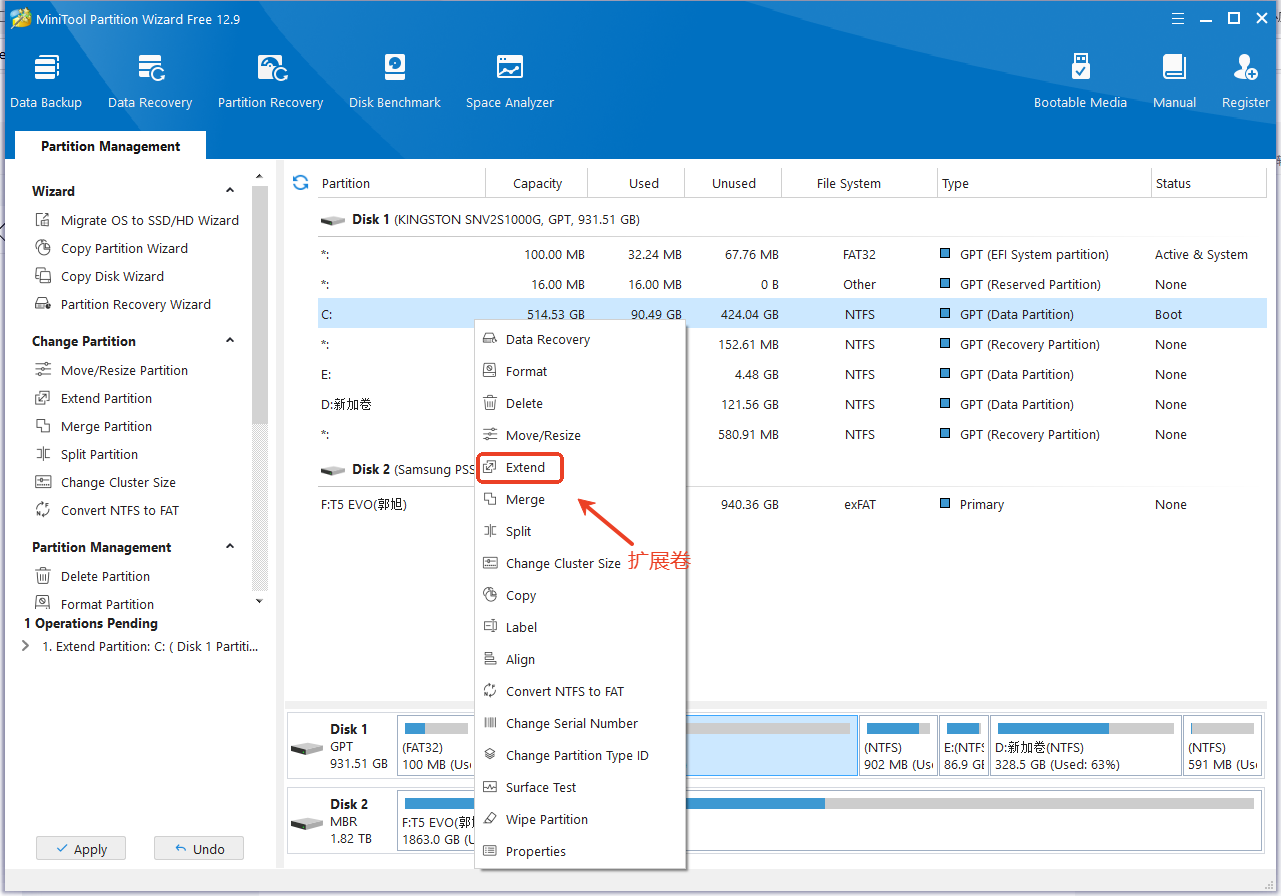Select the E:(NTFS) block in the disk map

point(964,745)
